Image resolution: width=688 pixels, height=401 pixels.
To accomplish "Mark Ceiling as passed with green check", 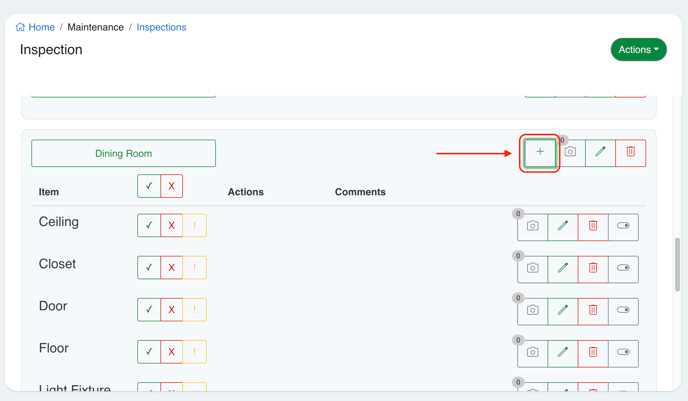I will tap(149, 226).
